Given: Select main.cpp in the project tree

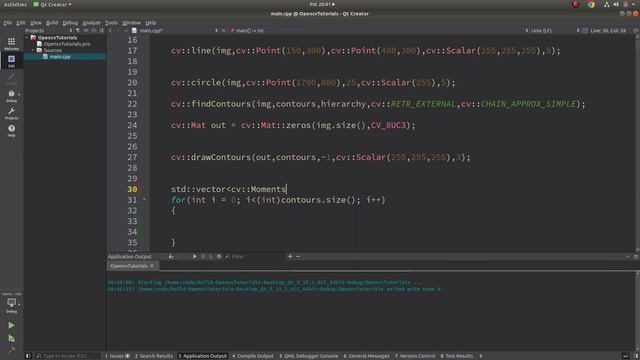Looking at the screenshot, I should click(x=60, y=57).
